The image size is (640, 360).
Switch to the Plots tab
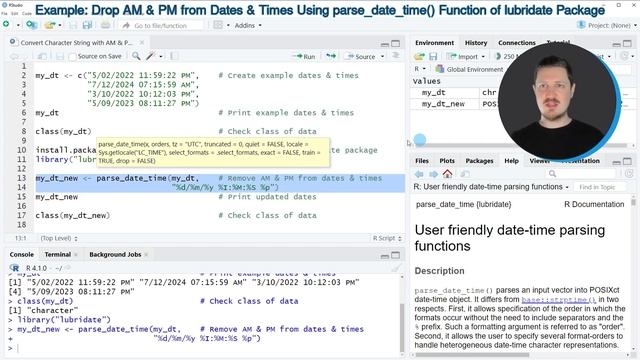pyautogui.click(x=447, y=161)
